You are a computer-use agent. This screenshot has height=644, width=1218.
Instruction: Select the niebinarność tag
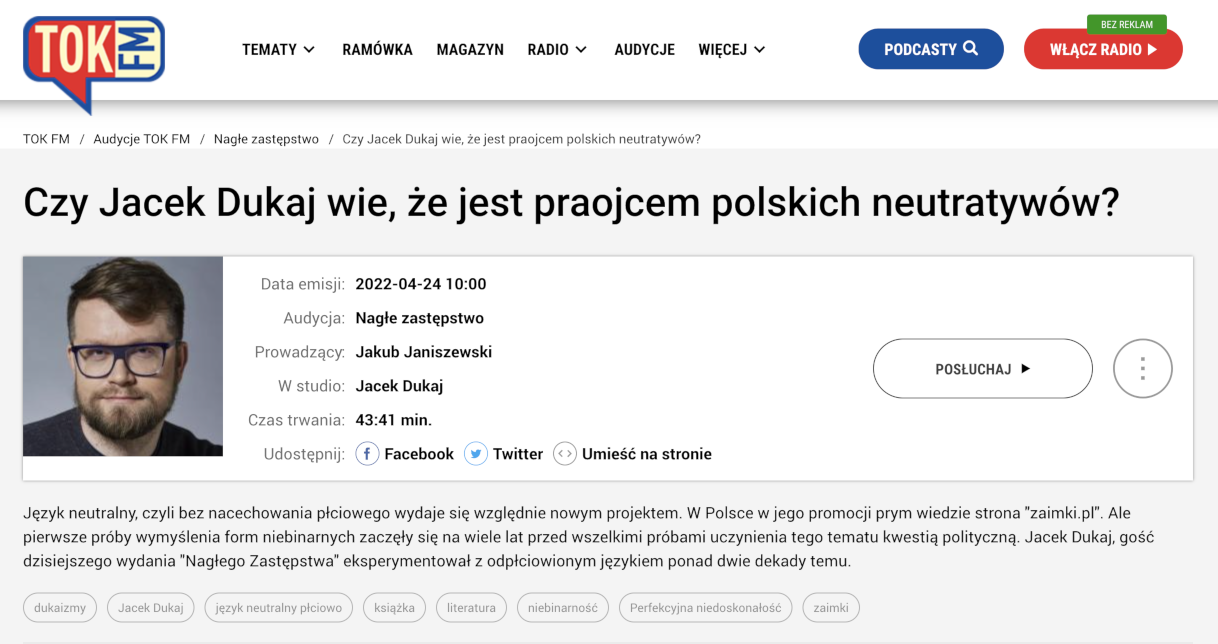click(563, 607)
